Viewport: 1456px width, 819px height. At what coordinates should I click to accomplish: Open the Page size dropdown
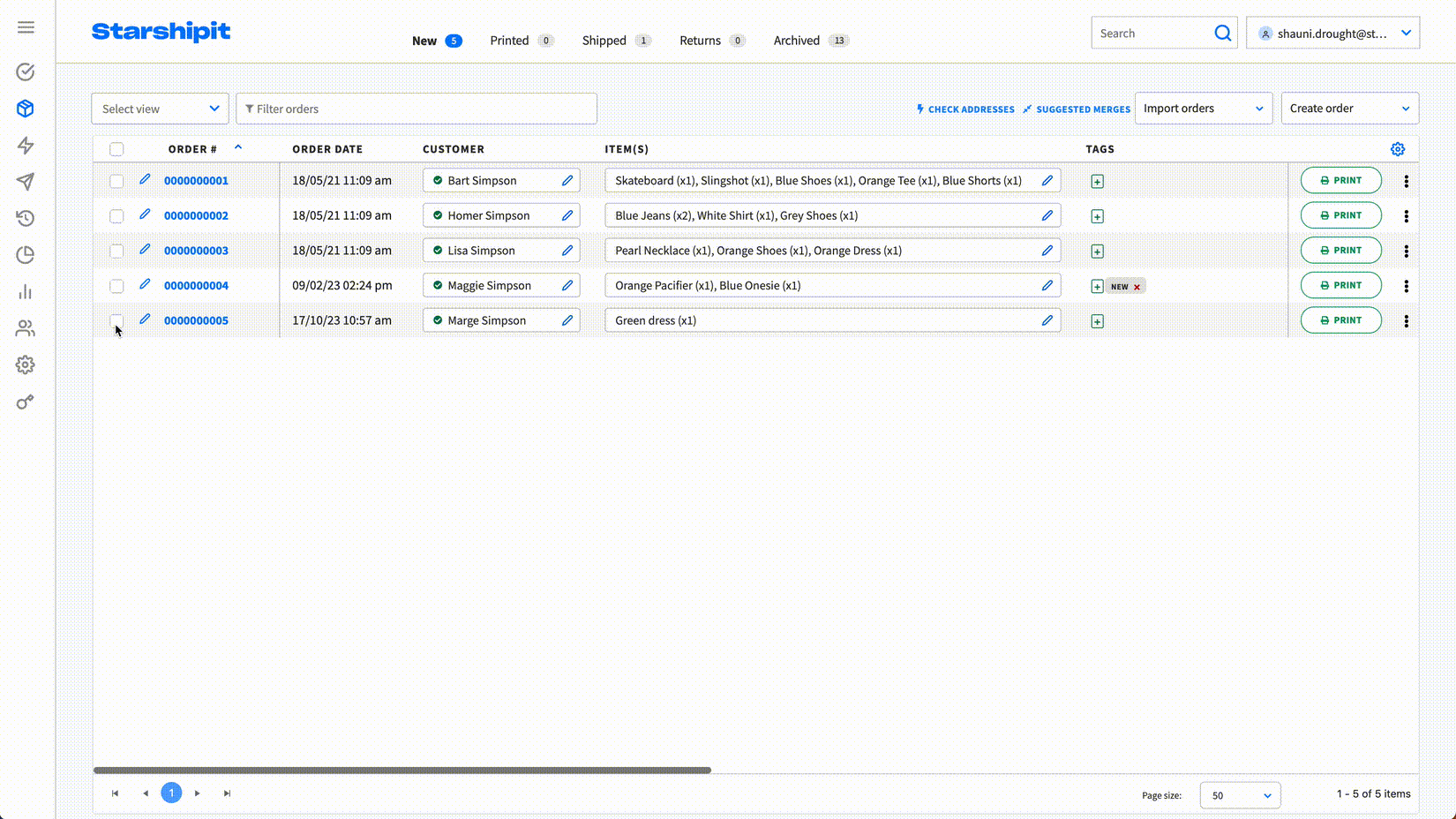(1240, 795)
